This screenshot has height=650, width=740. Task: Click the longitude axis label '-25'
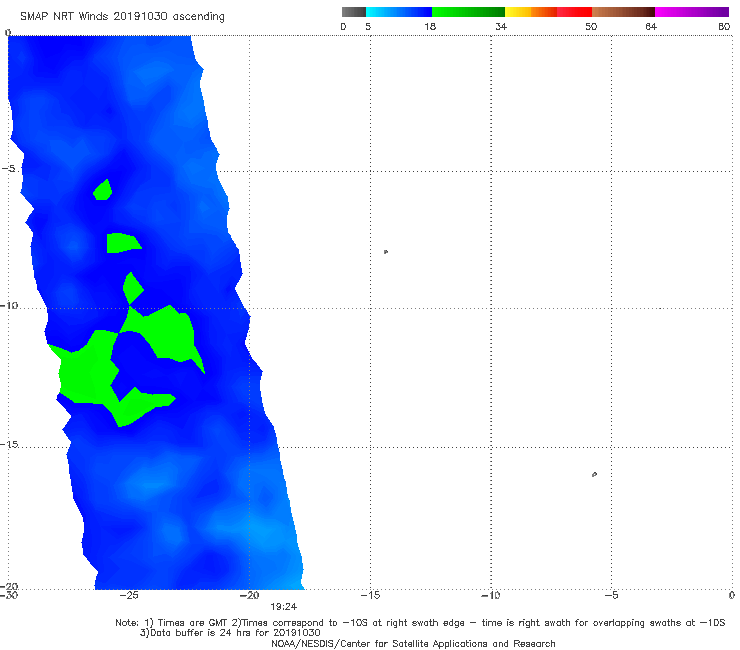(x=129, y=595)
